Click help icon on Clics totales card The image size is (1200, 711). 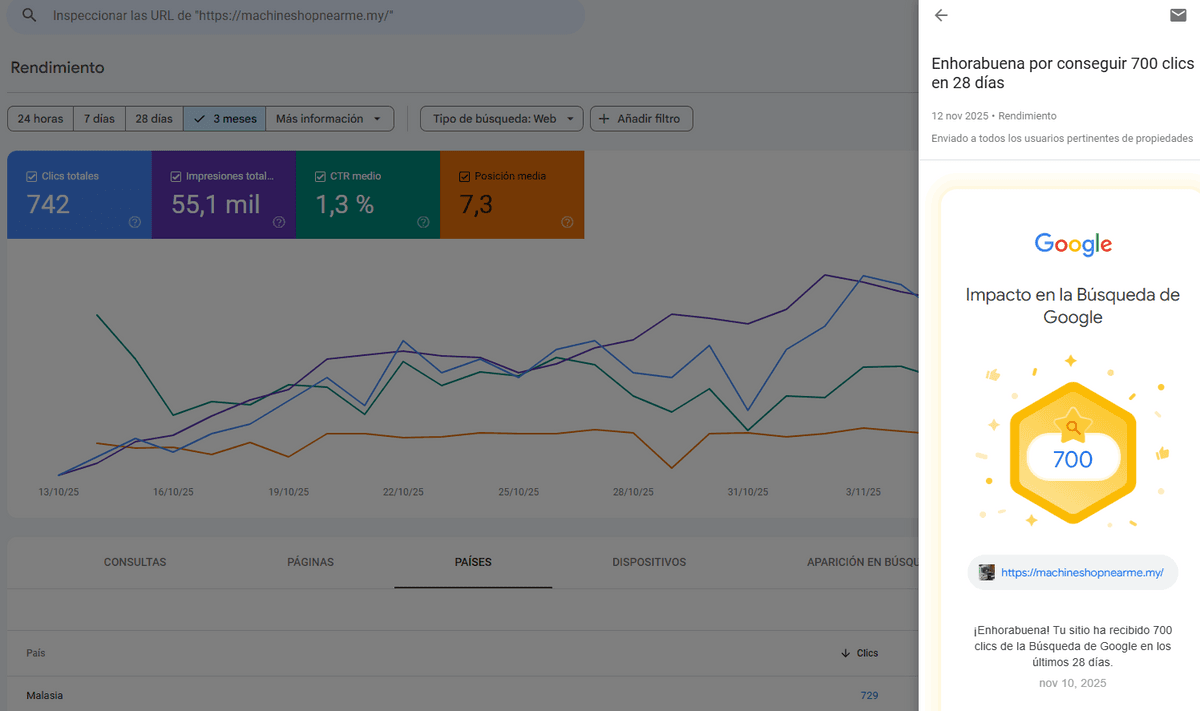[x=135, y=222]
